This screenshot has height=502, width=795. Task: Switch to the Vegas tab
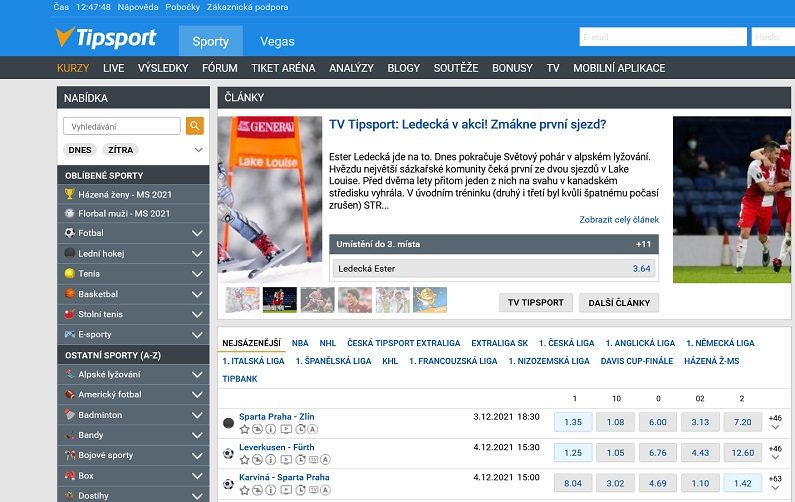tap(277, 41)
